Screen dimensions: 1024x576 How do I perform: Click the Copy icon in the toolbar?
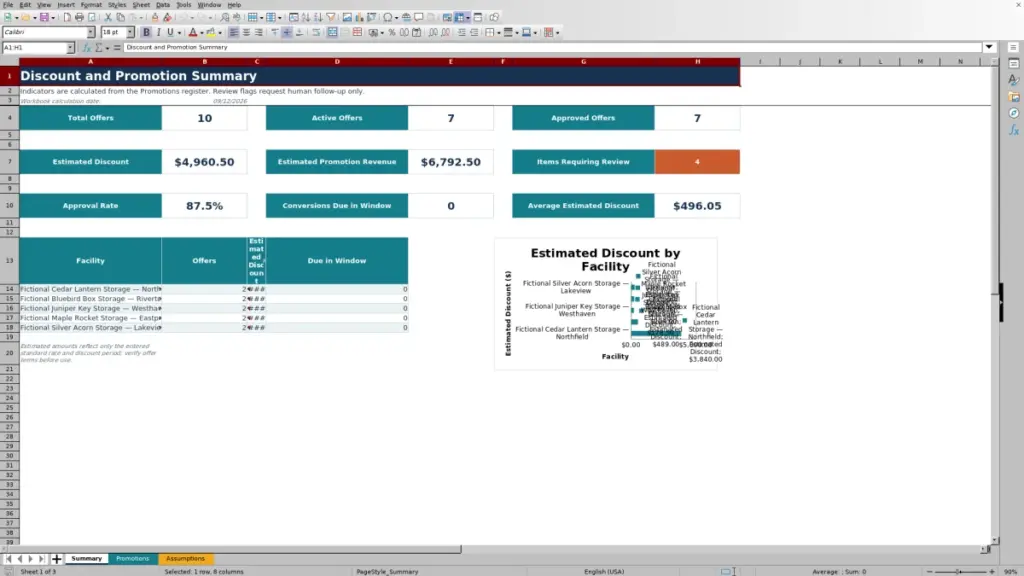coord(120,18)
